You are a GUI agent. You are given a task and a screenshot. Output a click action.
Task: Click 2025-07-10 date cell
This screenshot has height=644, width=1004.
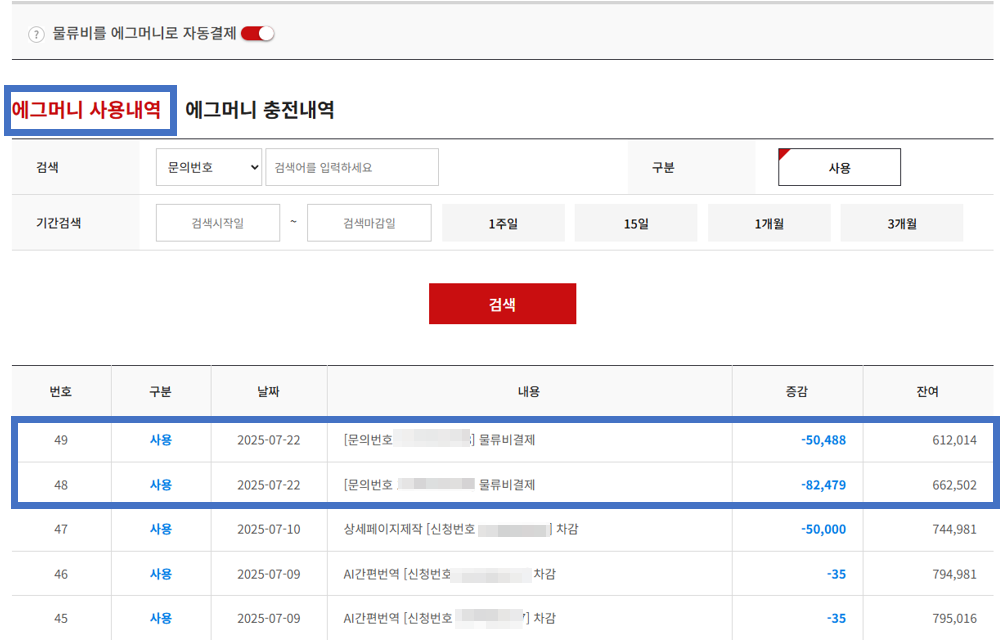(268, 529)
